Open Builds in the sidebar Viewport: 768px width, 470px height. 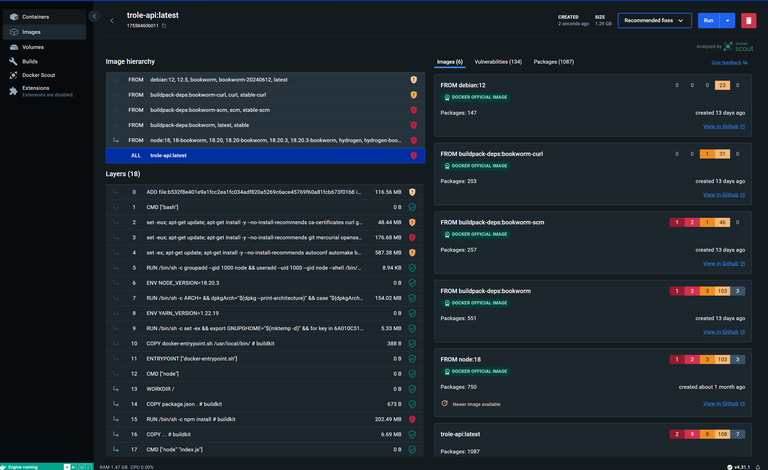44,61
